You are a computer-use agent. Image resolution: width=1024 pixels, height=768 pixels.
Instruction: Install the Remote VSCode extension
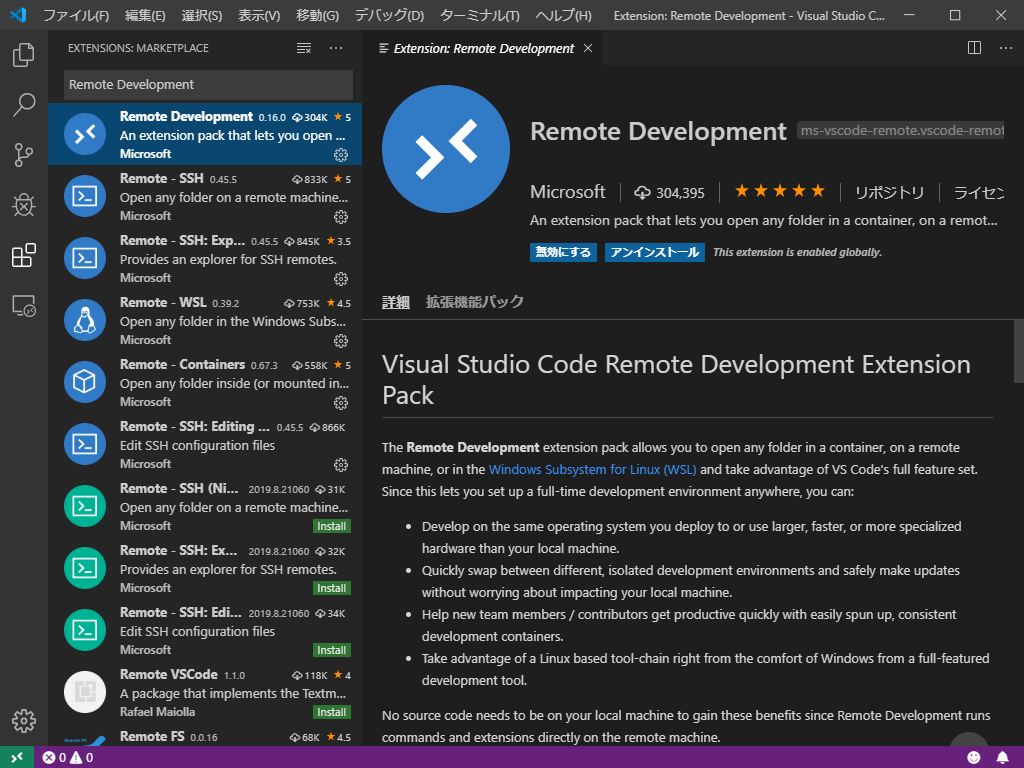(x=332, y=712)
